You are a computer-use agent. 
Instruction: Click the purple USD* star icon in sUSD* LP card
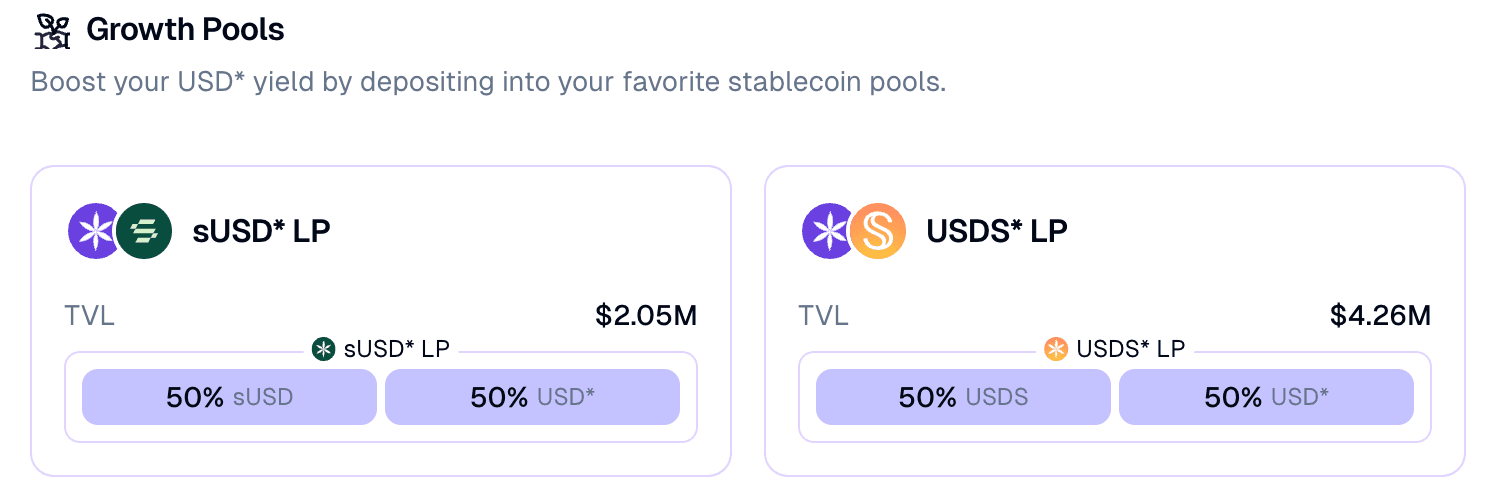pyautogui.click(x=96, y=232)
